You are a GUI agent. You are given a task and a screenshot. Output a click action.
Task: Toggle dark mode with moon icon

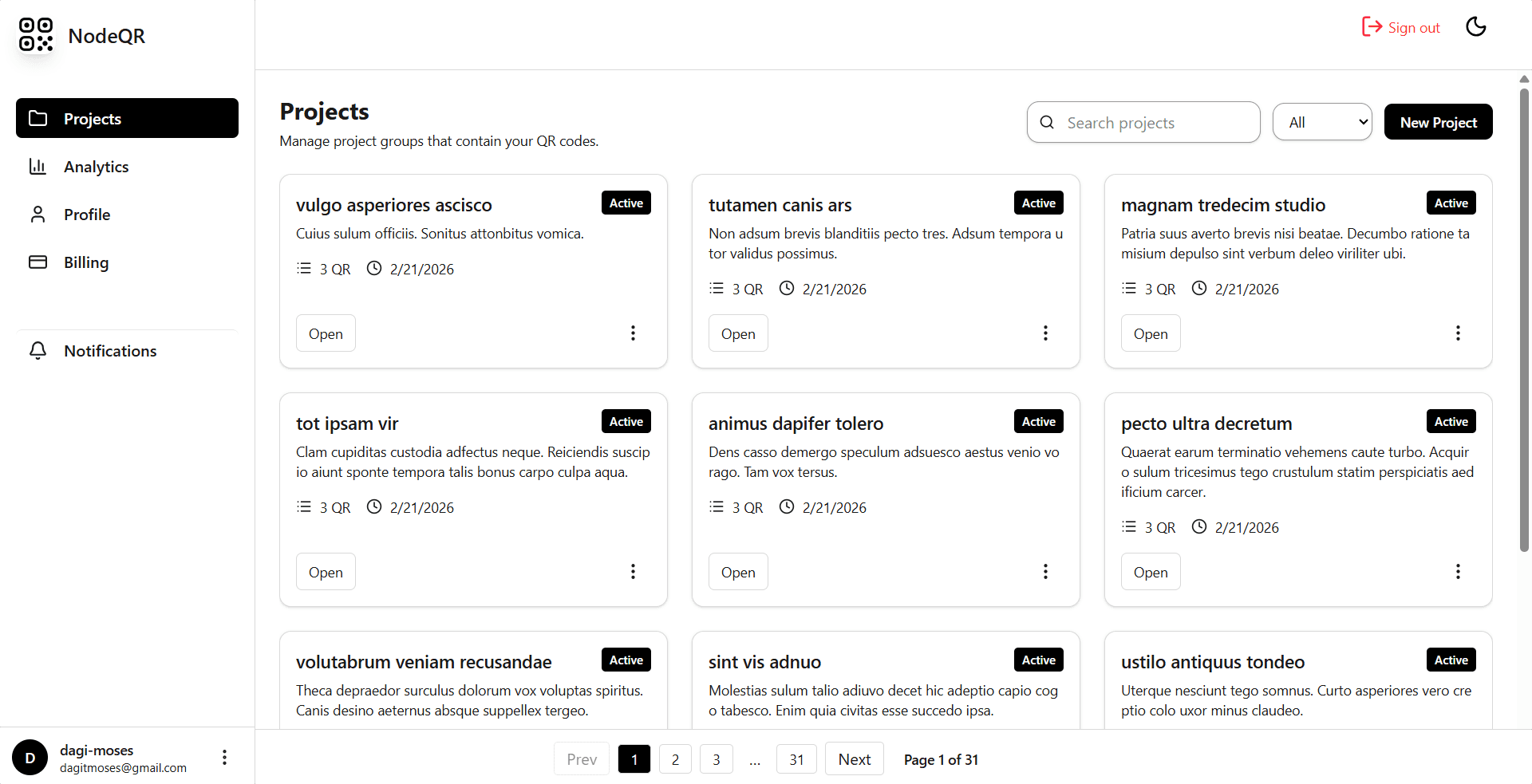[x=1475, y=27]
